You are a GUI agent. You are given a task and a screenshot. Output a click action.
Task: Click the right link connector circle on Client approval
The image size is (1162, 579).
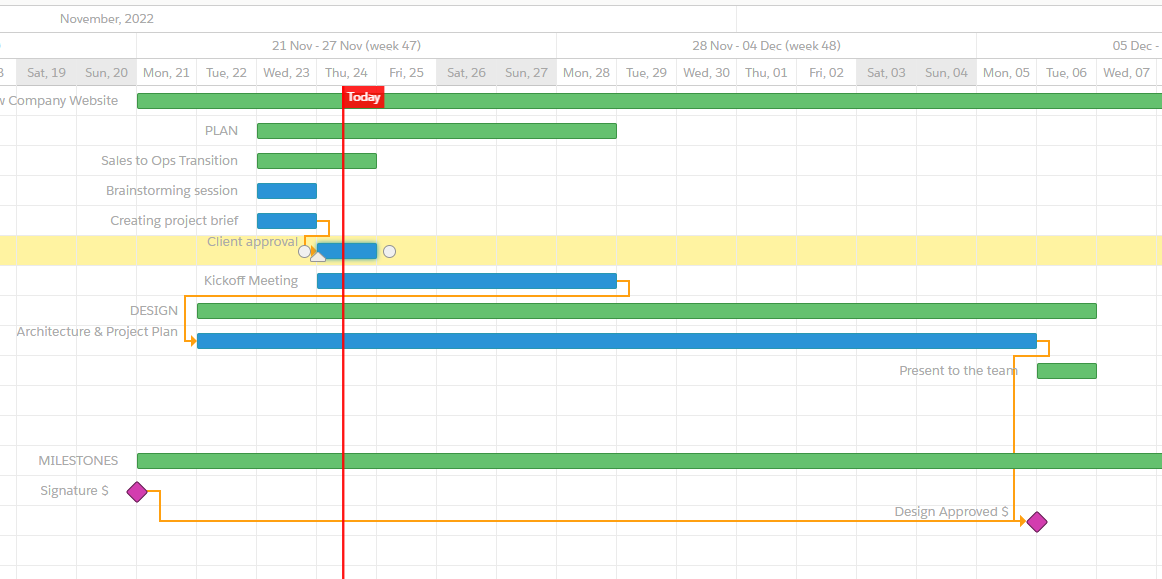coord(390,251)
